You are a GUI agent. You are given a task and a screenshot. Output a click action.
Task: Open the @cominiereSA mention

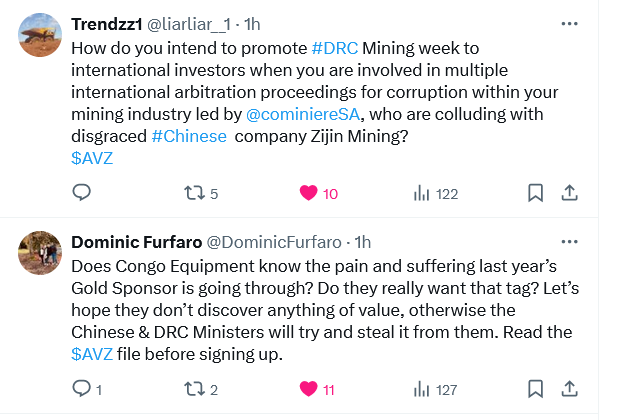pyautogui.click(x=303, y=114)
